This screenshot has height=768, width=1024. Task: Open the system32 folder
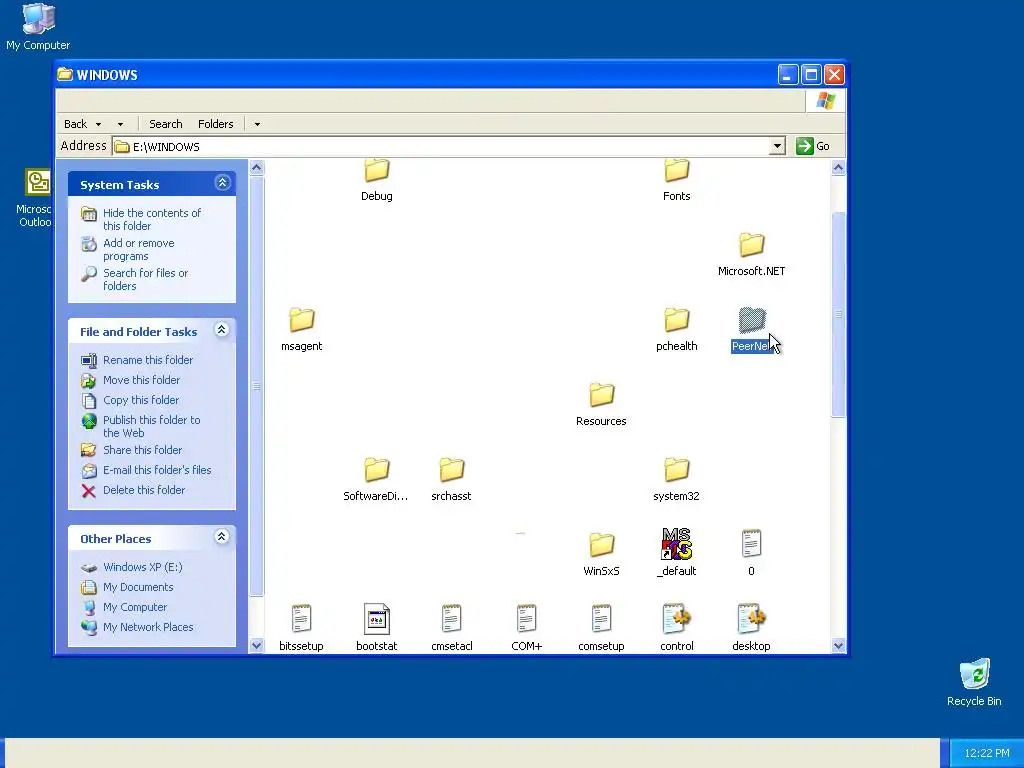click(677, 480)
